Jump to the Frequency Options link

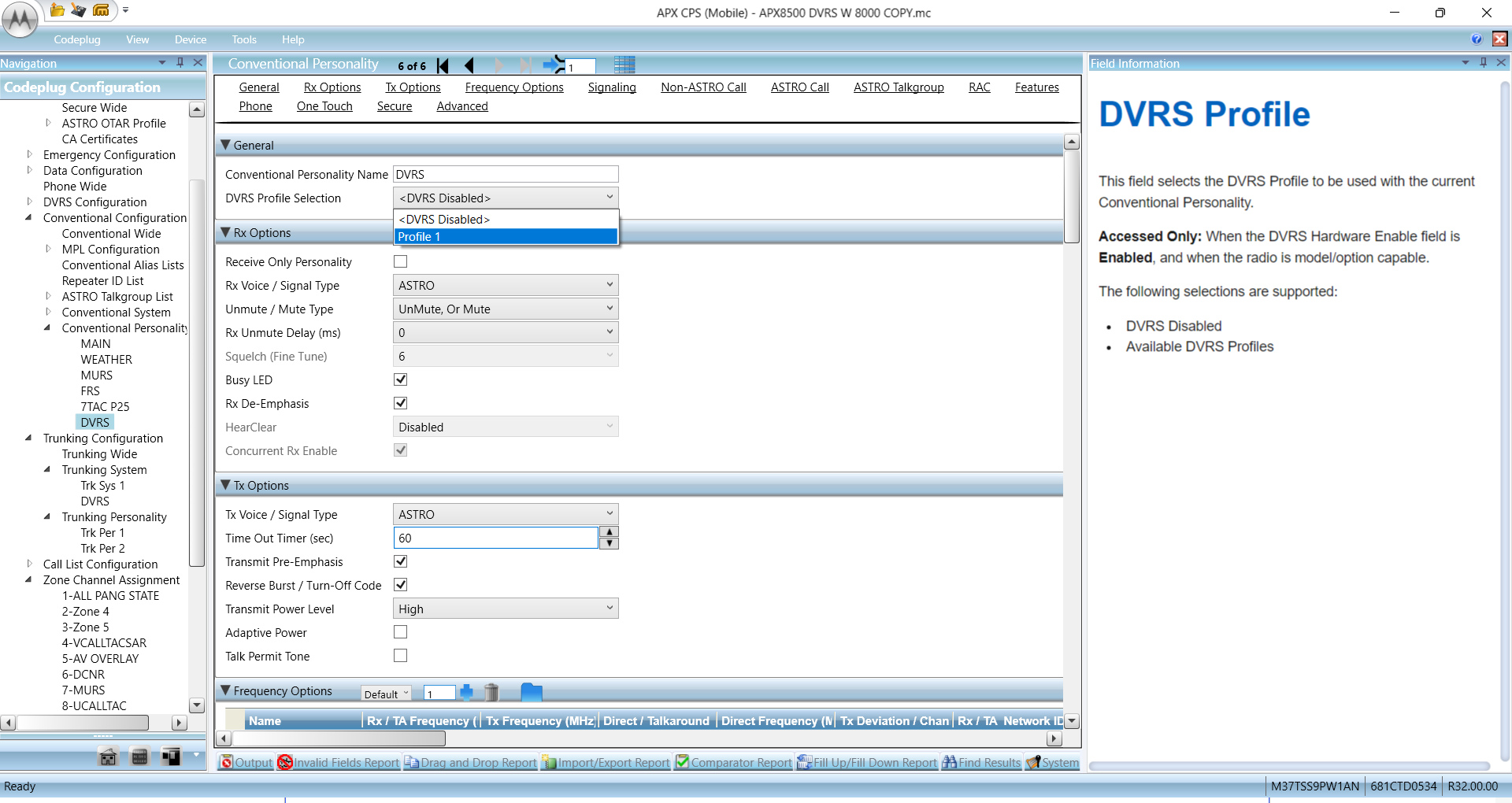(x=514, y=87)
